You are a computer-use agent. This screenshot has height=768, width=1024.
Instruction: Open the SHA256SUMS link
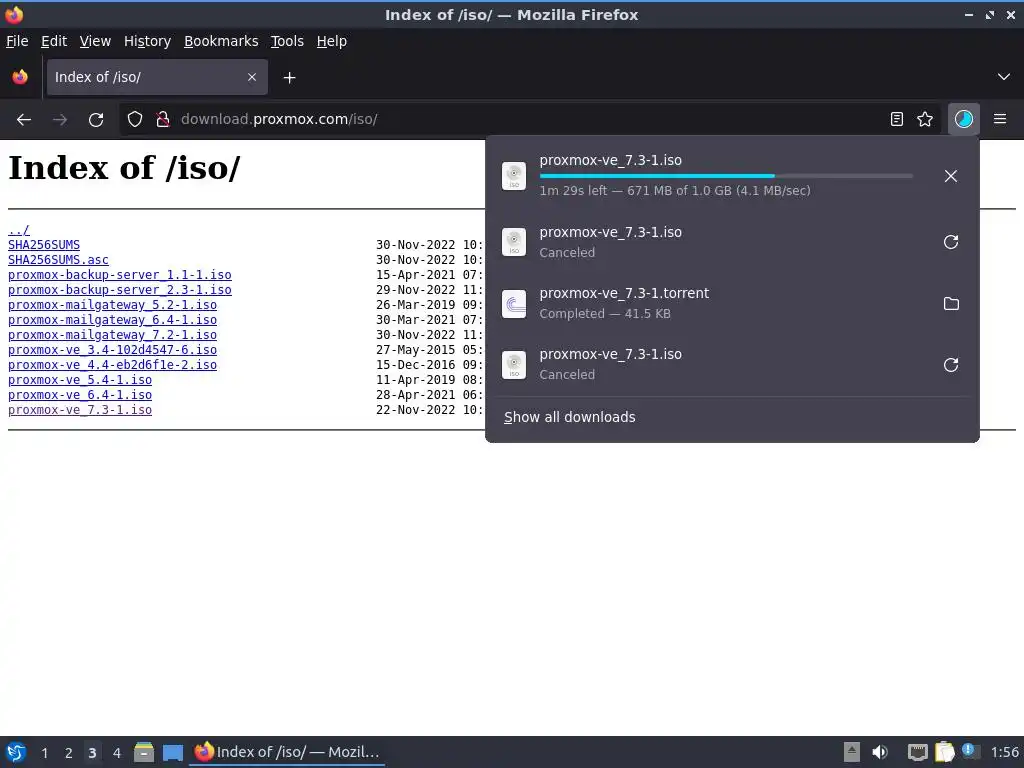[44, 245]
